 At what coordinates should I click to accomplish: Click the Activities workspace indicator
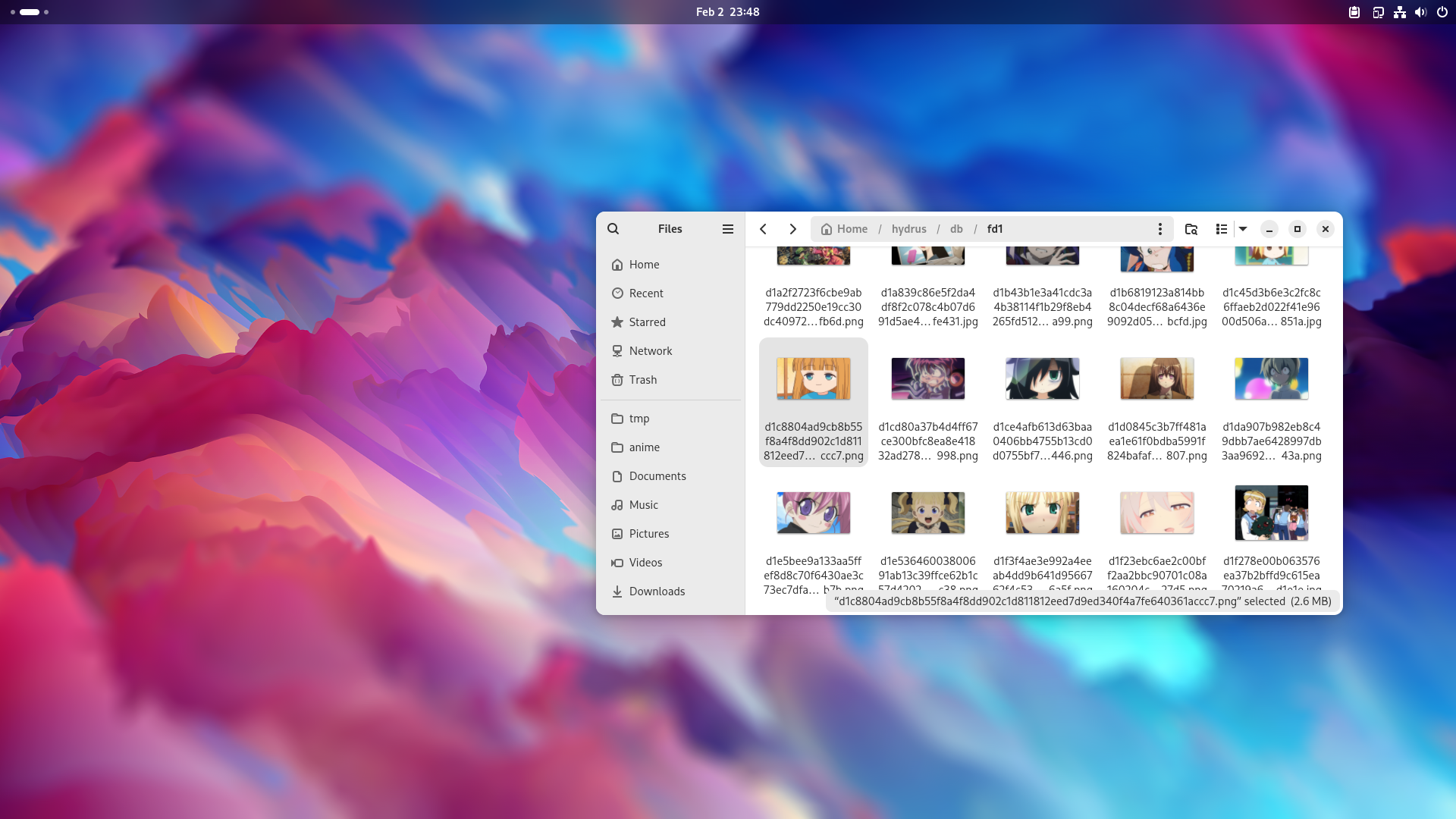point(30,12)
